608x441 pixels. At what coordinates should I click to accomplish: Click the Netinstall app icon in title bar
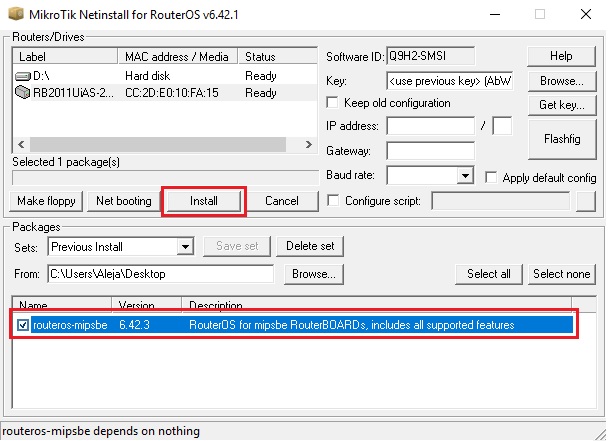pos(16,14)
